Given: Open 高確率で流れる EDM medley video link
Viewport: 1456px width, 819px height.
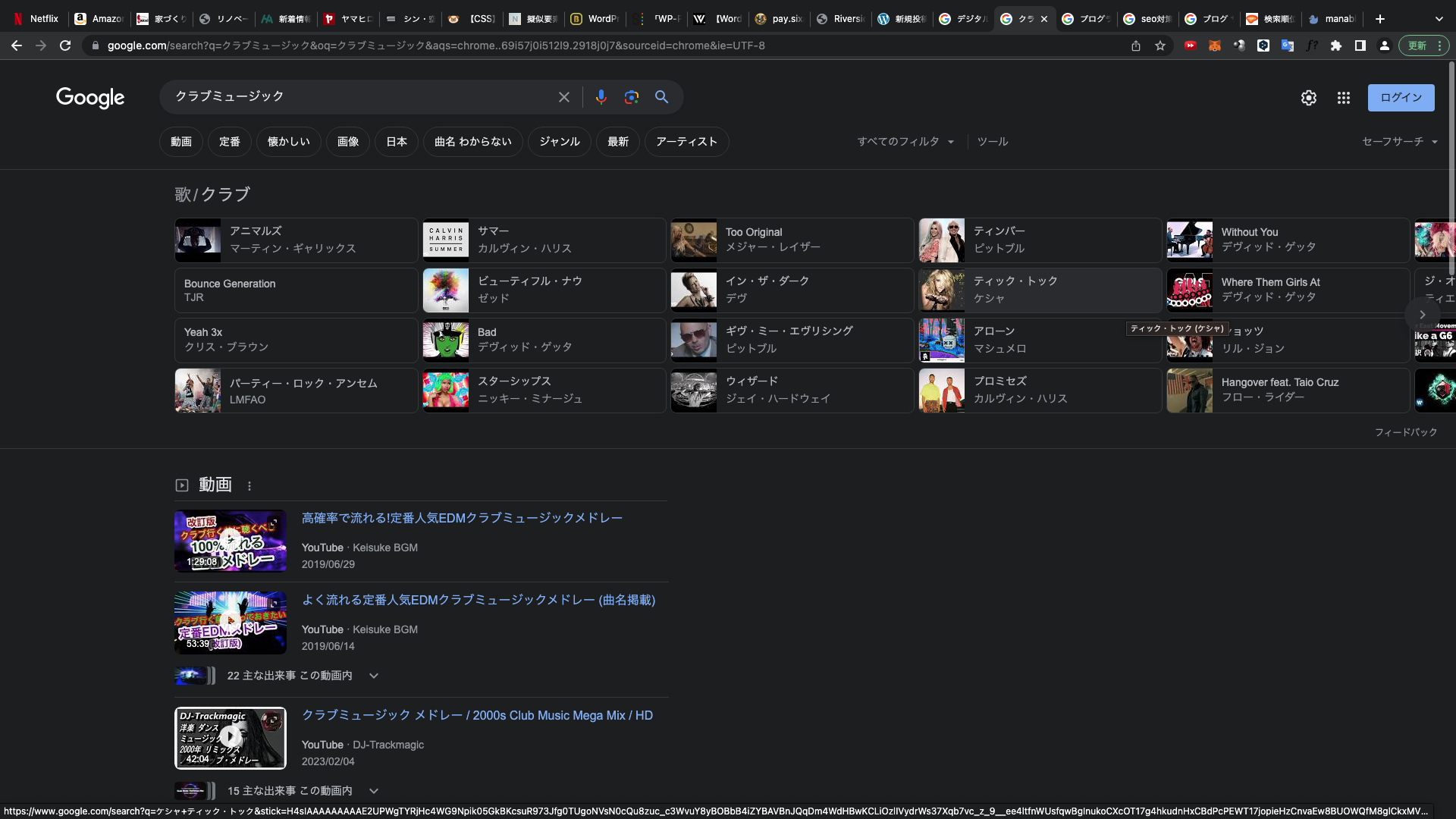Looking at the screenshot, I should pos(462,518).
